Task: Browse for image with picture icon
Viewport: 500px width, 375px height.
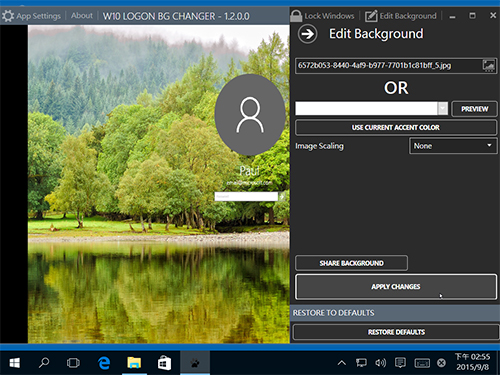Action: coord(489,65)
